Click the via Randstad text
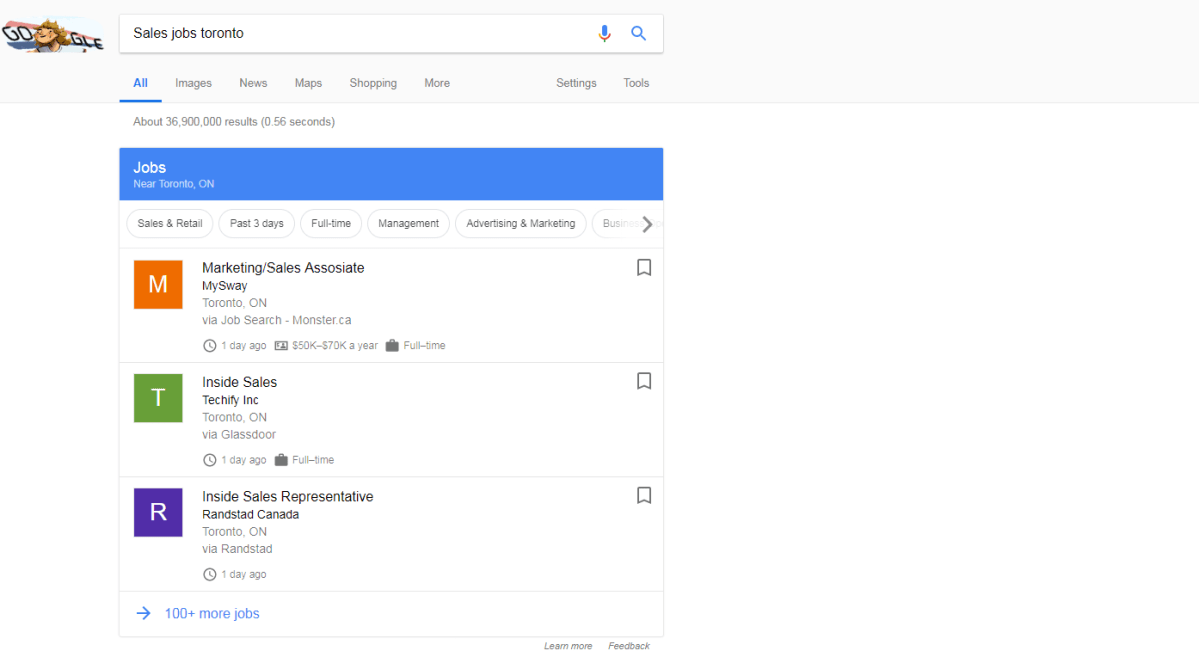Screen dimensions: 1199x657 (237, 549)
